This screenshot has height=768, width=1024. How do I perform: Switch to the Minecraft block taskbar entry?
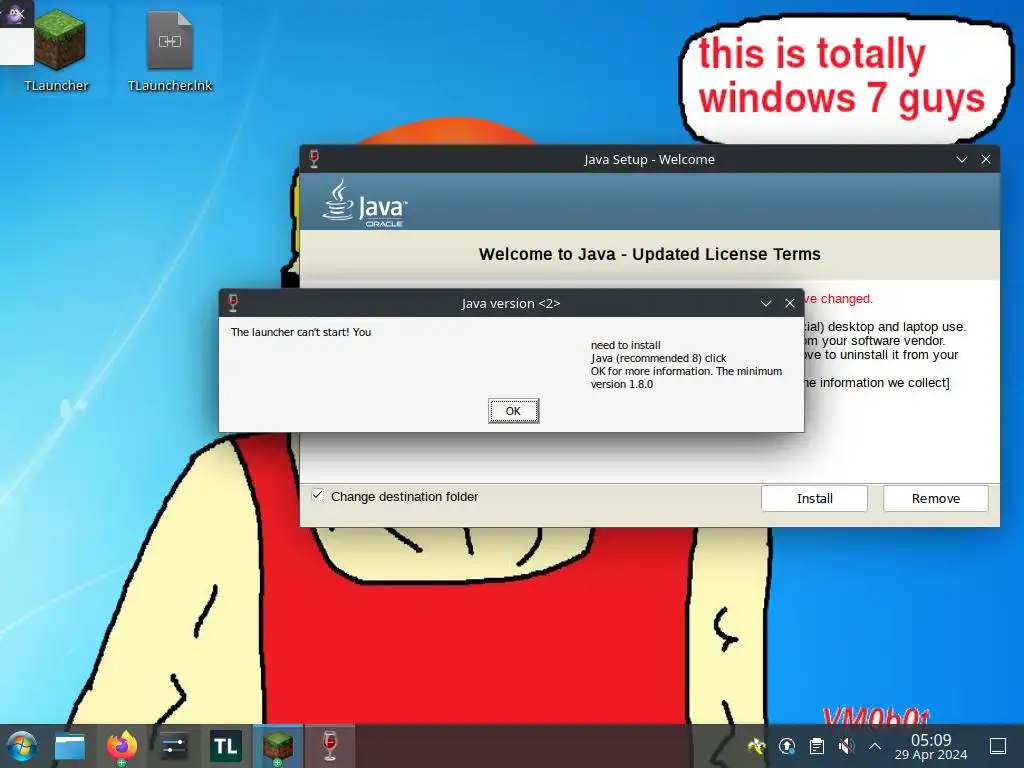[278, 746]
